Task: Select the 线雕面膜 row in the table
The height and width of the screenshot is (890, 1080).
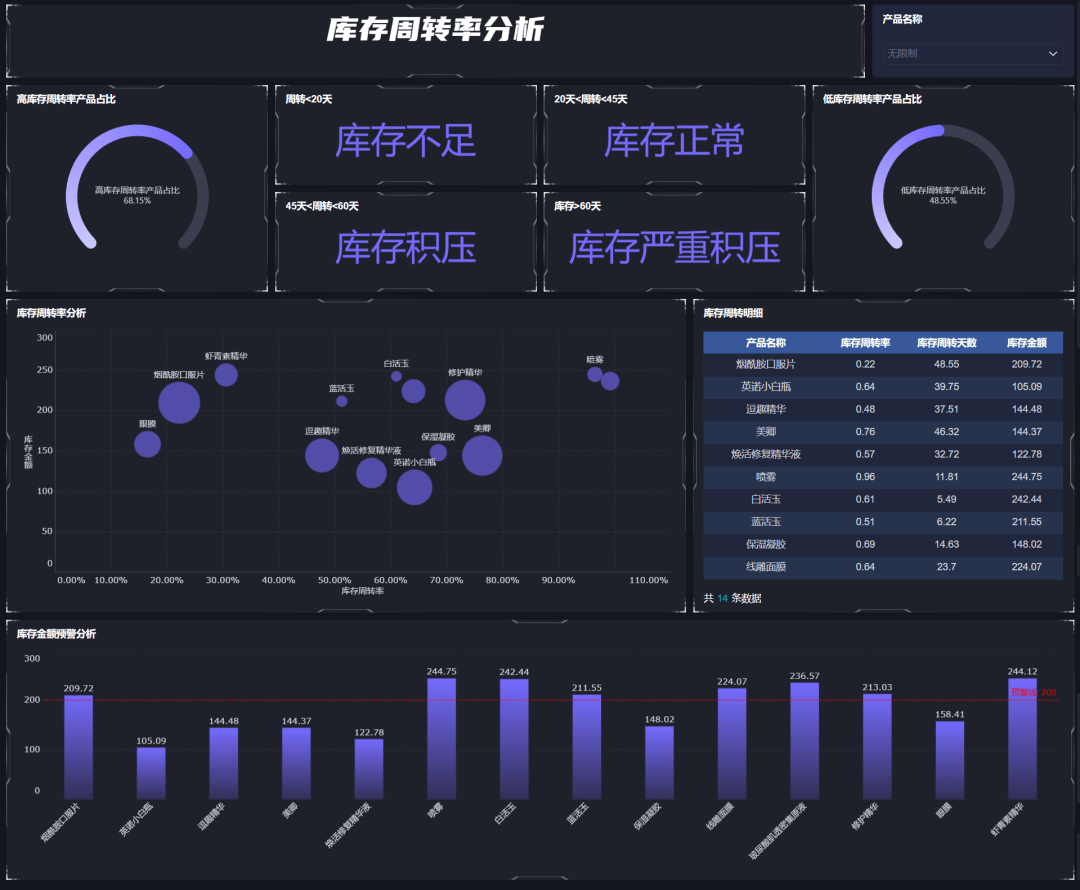Action: pyautogui.click(x=766, y=567)
